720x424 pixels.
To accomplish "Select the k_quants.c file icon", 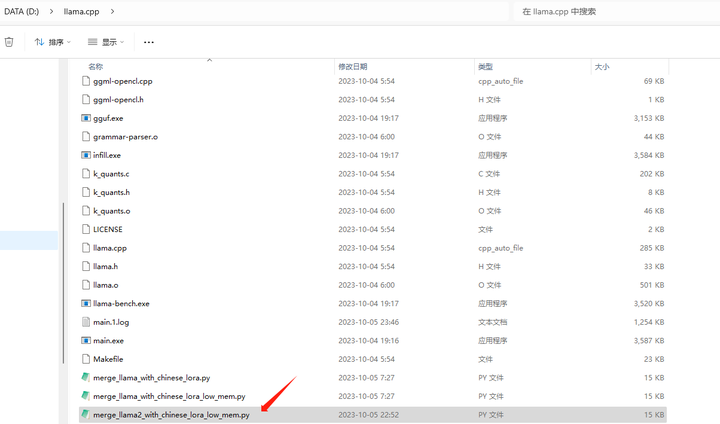I will 86,174.
